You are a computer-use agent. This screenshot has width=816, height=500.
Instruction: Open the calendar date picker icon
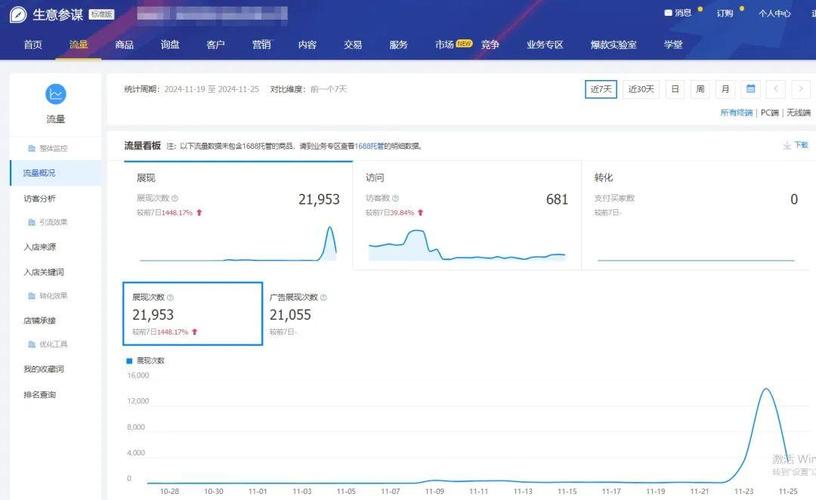click(x=750, y=89)
